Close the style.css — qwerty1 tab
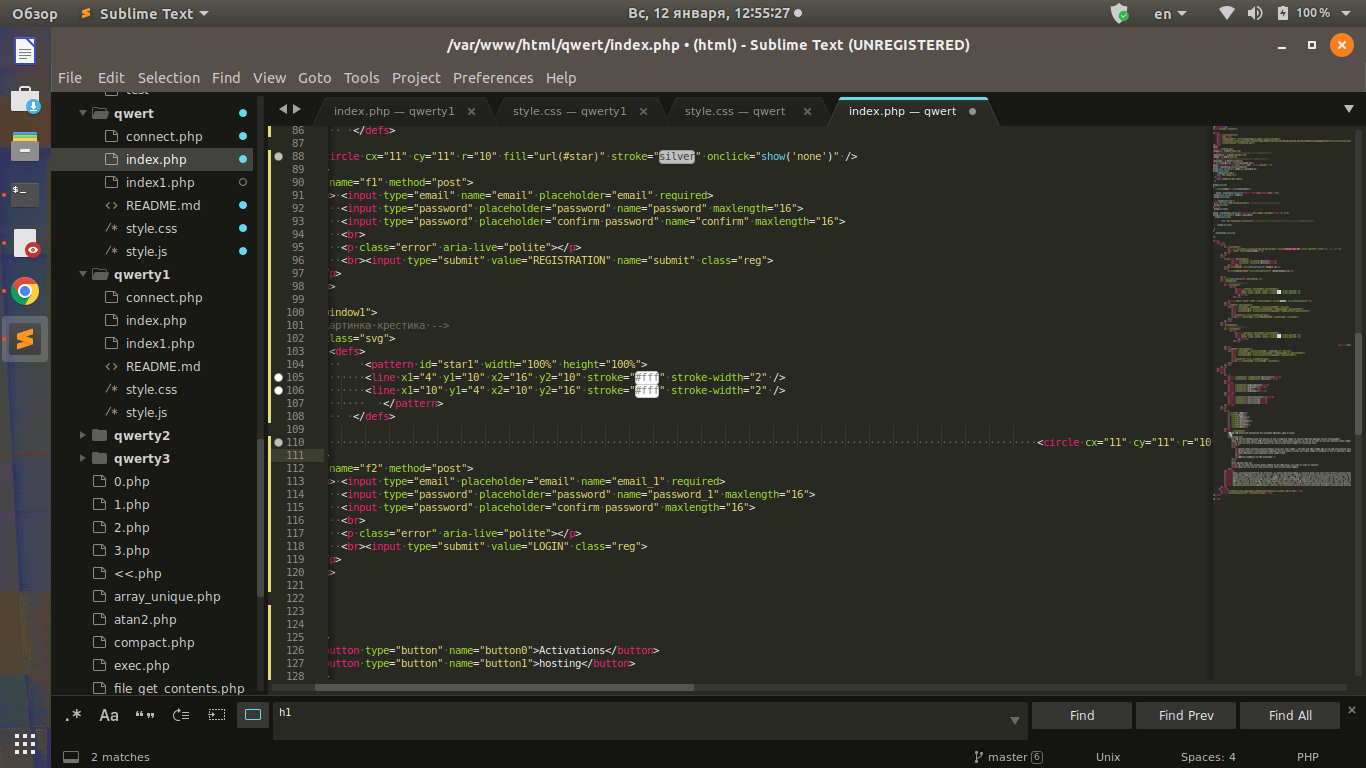This screenshot has width=1366, height=768. [643, 111]
